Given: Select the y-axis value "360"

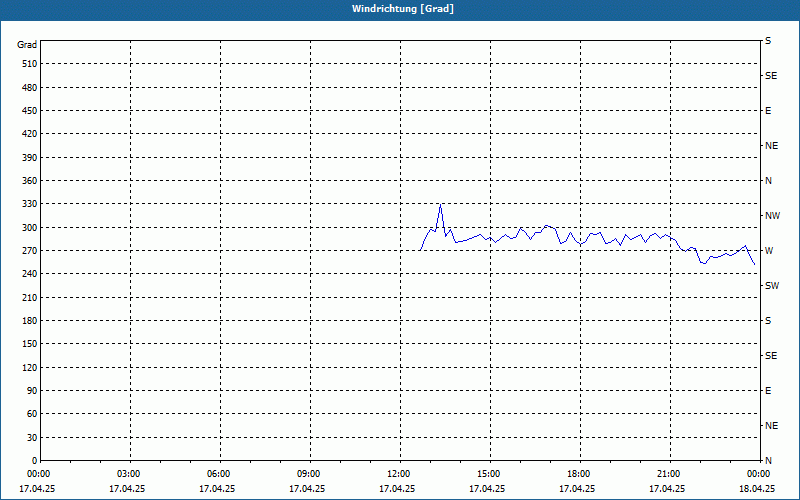Looking at the screenshot, I should pyautogui.click(x=30, y=181).
